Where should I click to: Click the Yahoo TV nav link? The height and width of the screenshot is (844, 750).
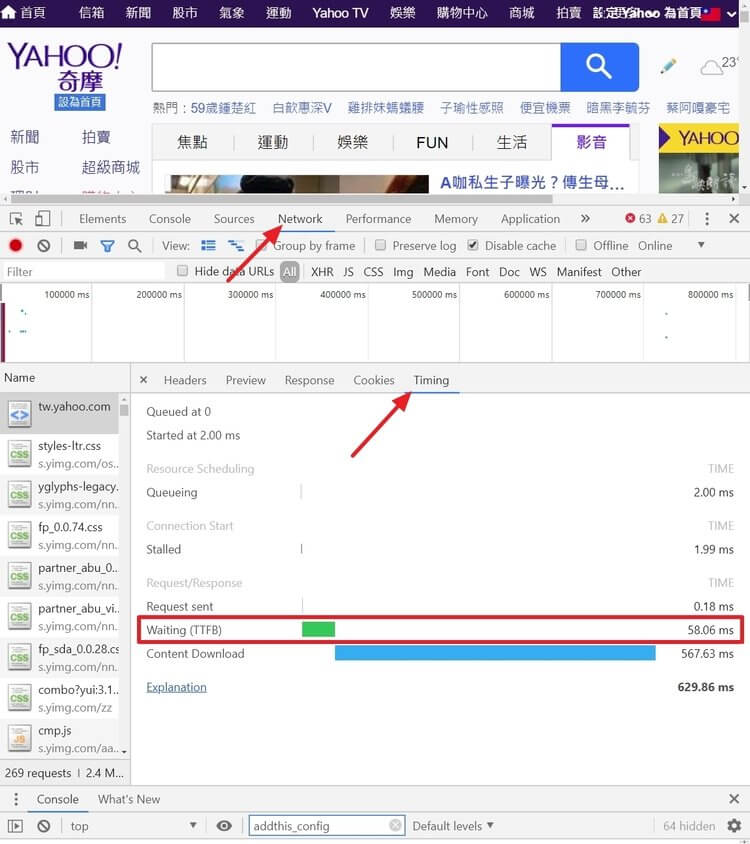tap(340, 13)
